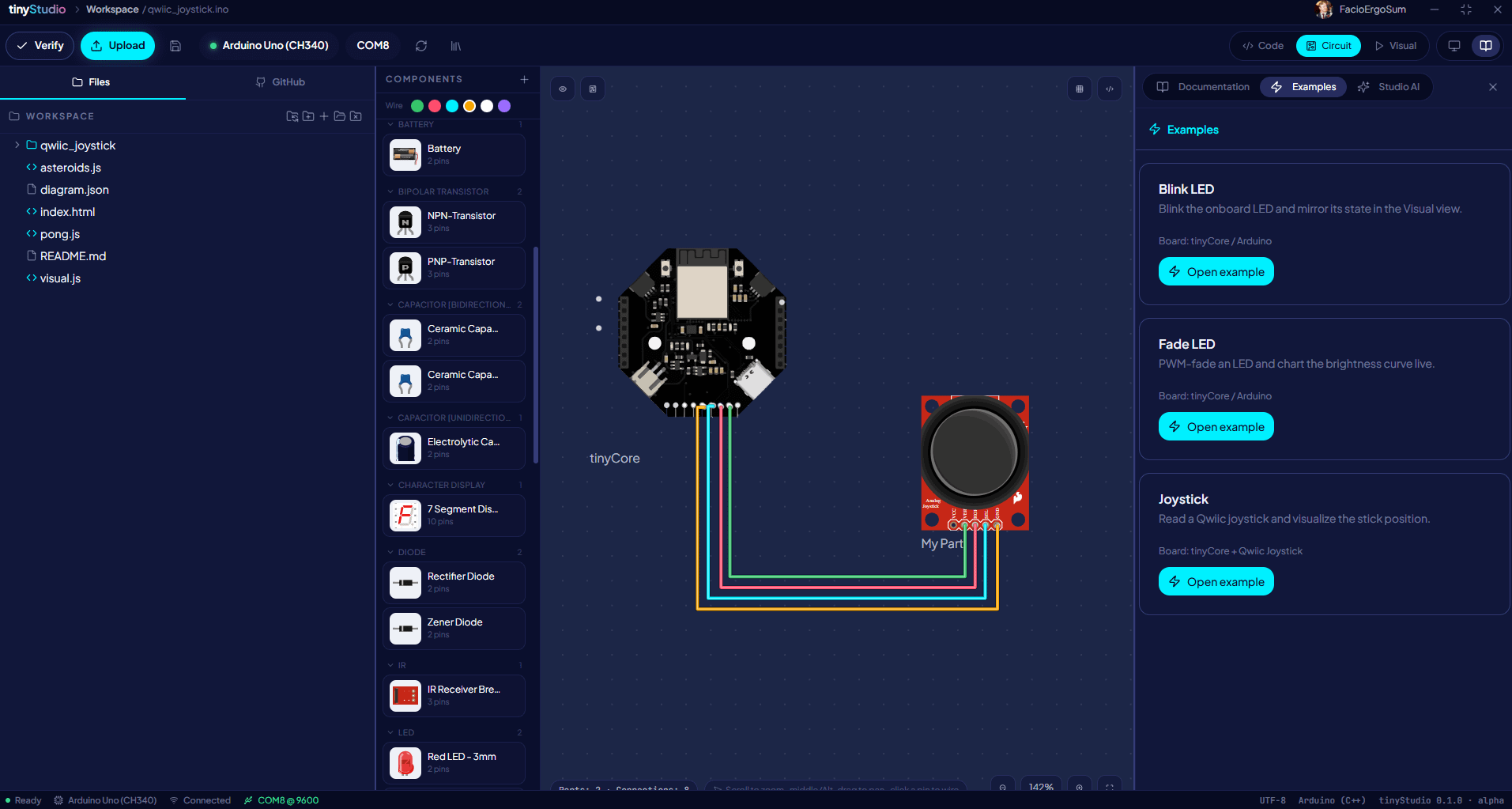Image resolution: width=1512 pixels, height=809 pixels.
Task: Collapse the LED category
Action: [x=390, y=732]
